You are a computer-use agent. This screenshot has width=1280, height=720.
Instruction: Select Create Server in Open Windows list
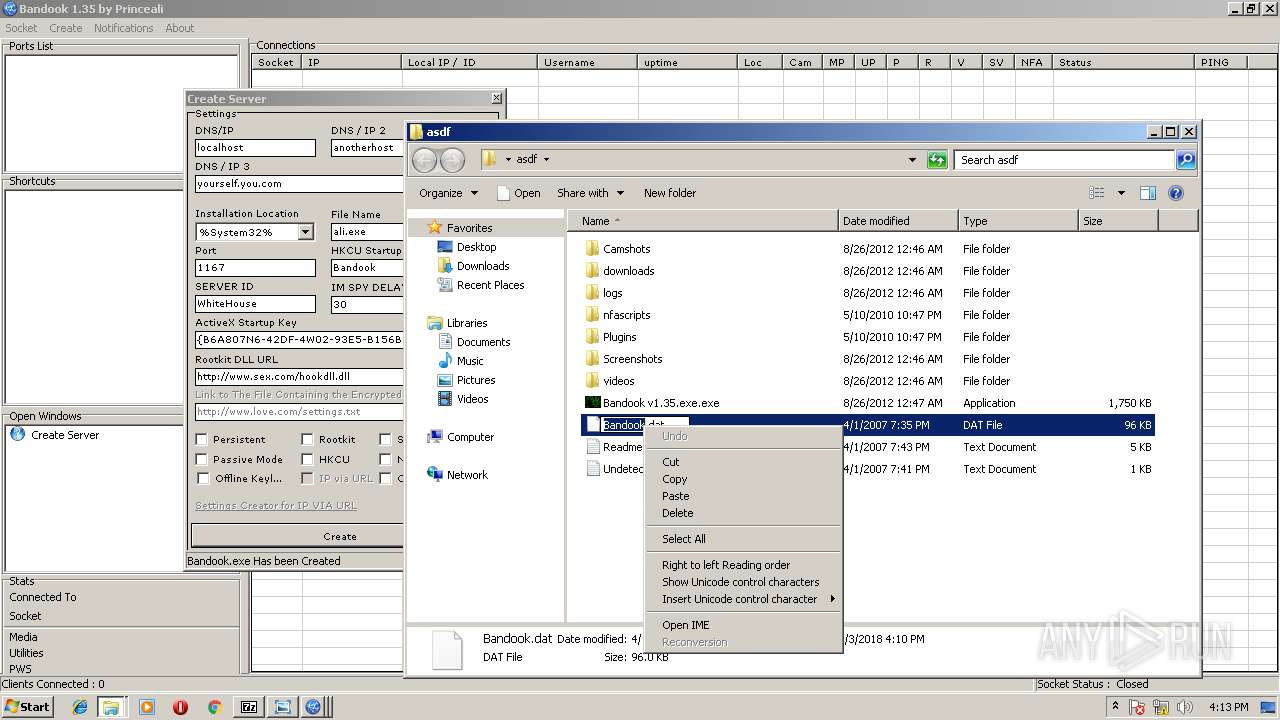pyautogui.click(x=65, y=435)
